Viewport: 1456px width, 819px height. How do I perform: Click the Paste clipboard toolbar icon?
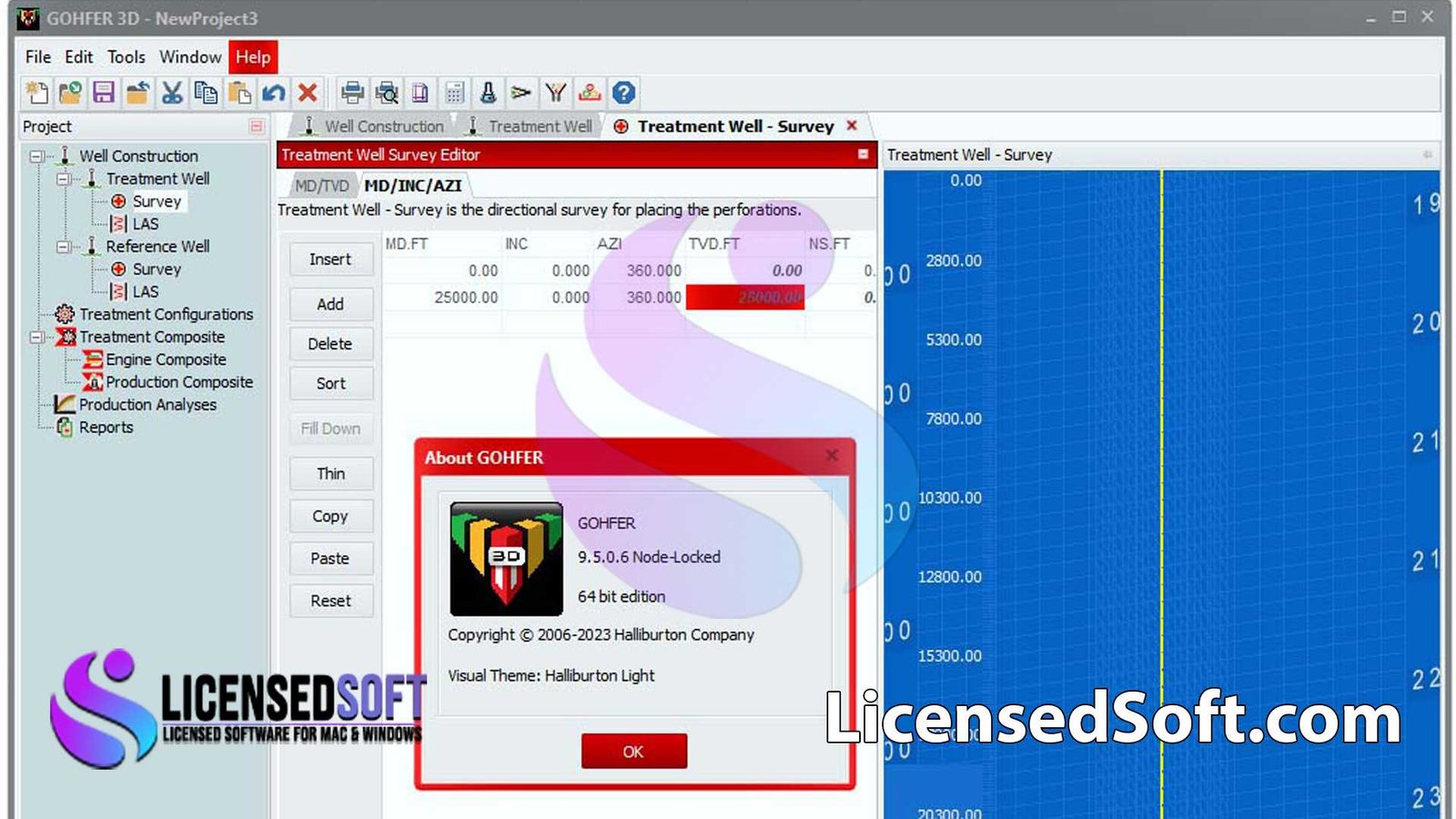click(x=239, y=92)
